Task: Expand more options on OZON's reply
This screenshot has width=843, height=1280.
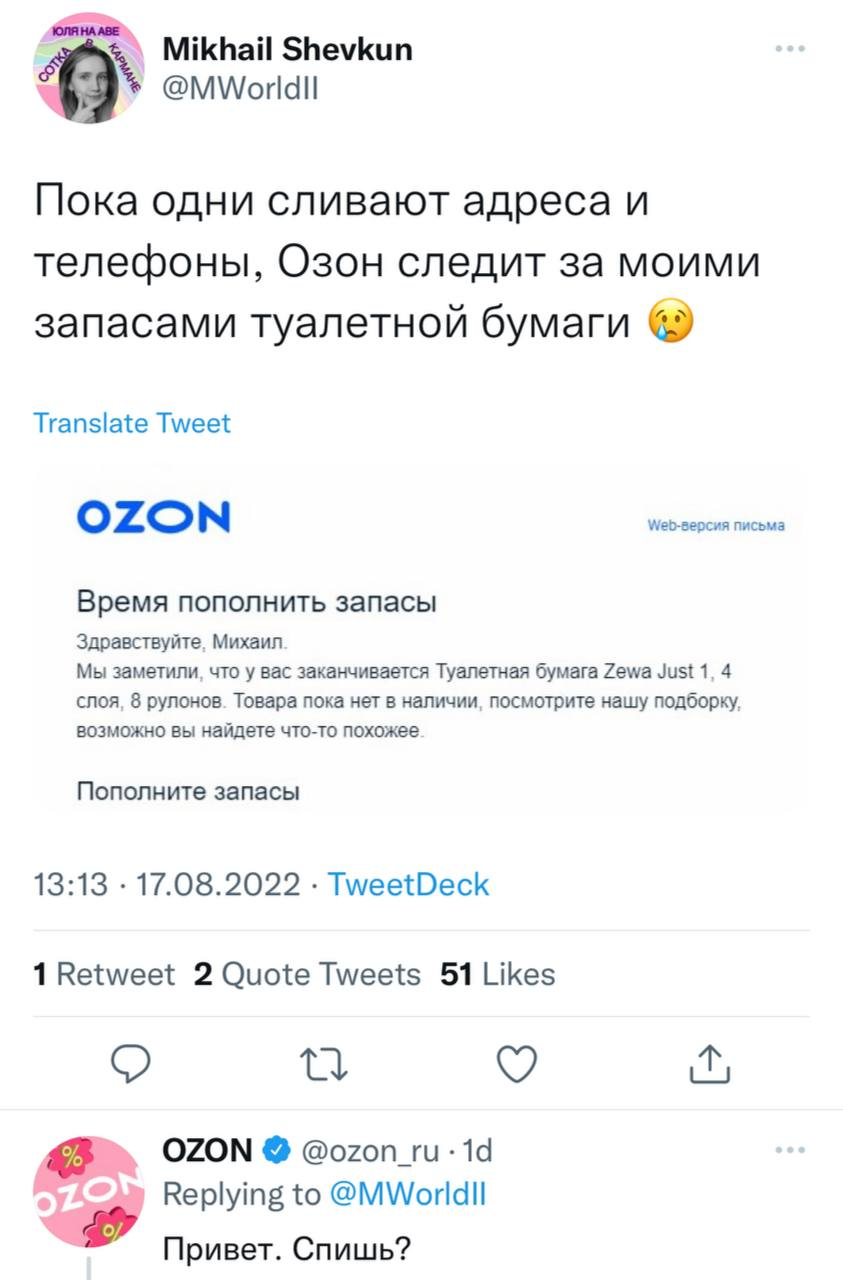Action: (789, 1151)
